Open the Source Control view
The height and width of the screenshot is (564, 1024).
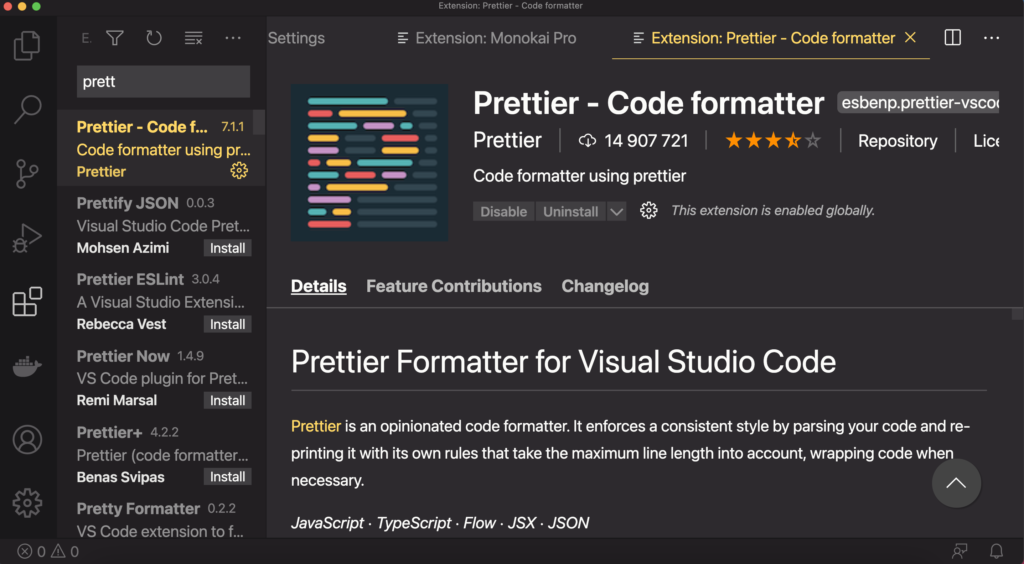[x=27, y=173]
